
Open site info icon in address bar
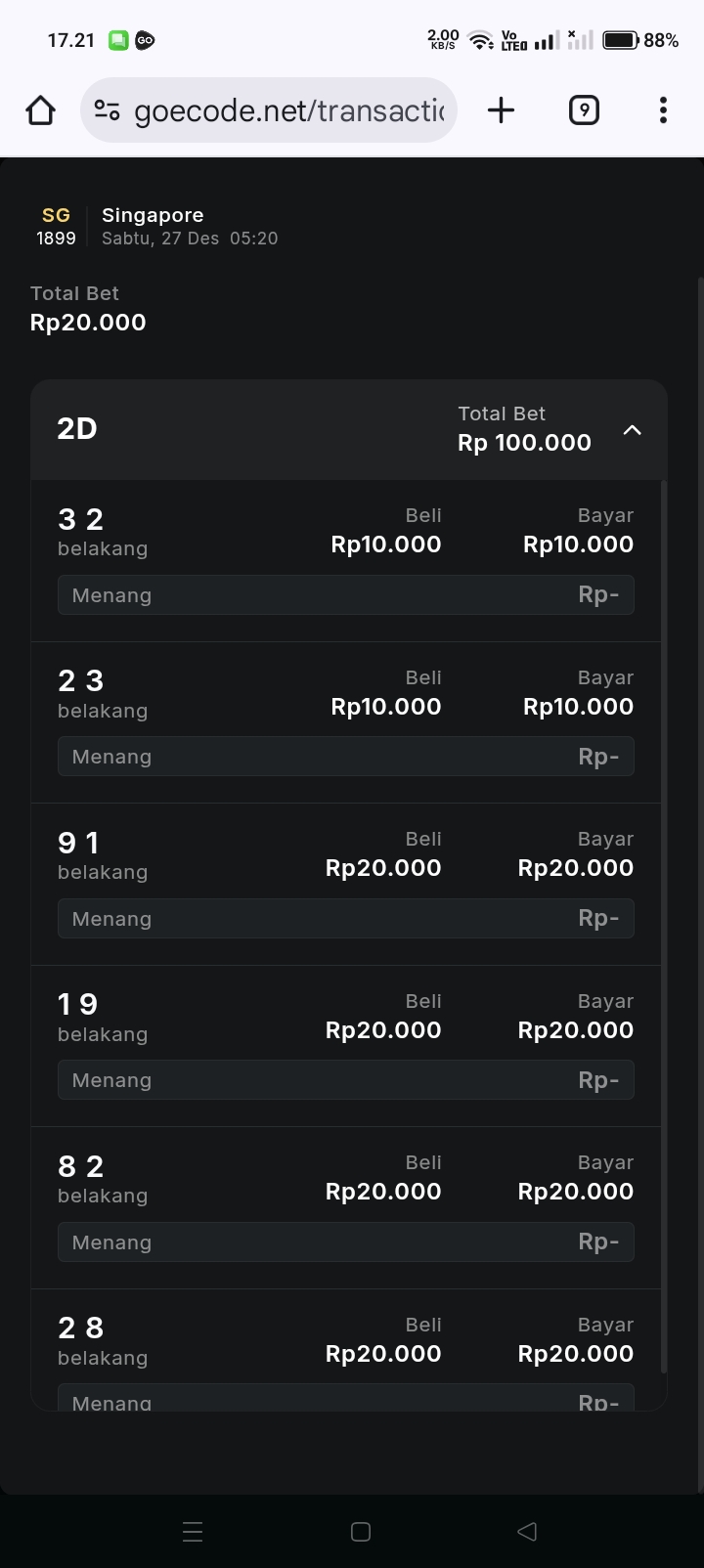point(107,110)
